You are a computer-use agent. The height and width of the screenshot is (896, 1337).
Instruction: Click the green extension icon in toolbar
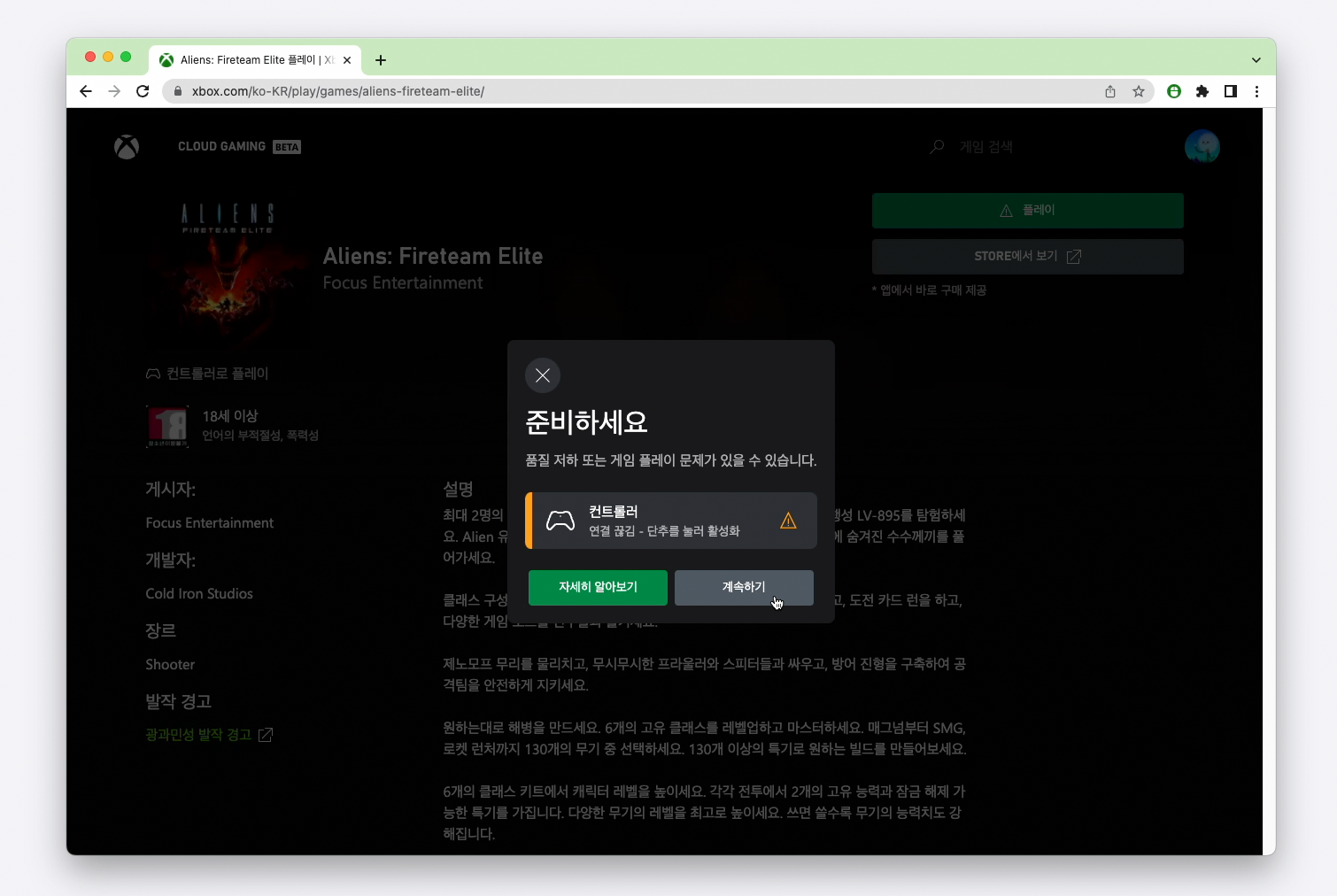(x=1174, y=91)
